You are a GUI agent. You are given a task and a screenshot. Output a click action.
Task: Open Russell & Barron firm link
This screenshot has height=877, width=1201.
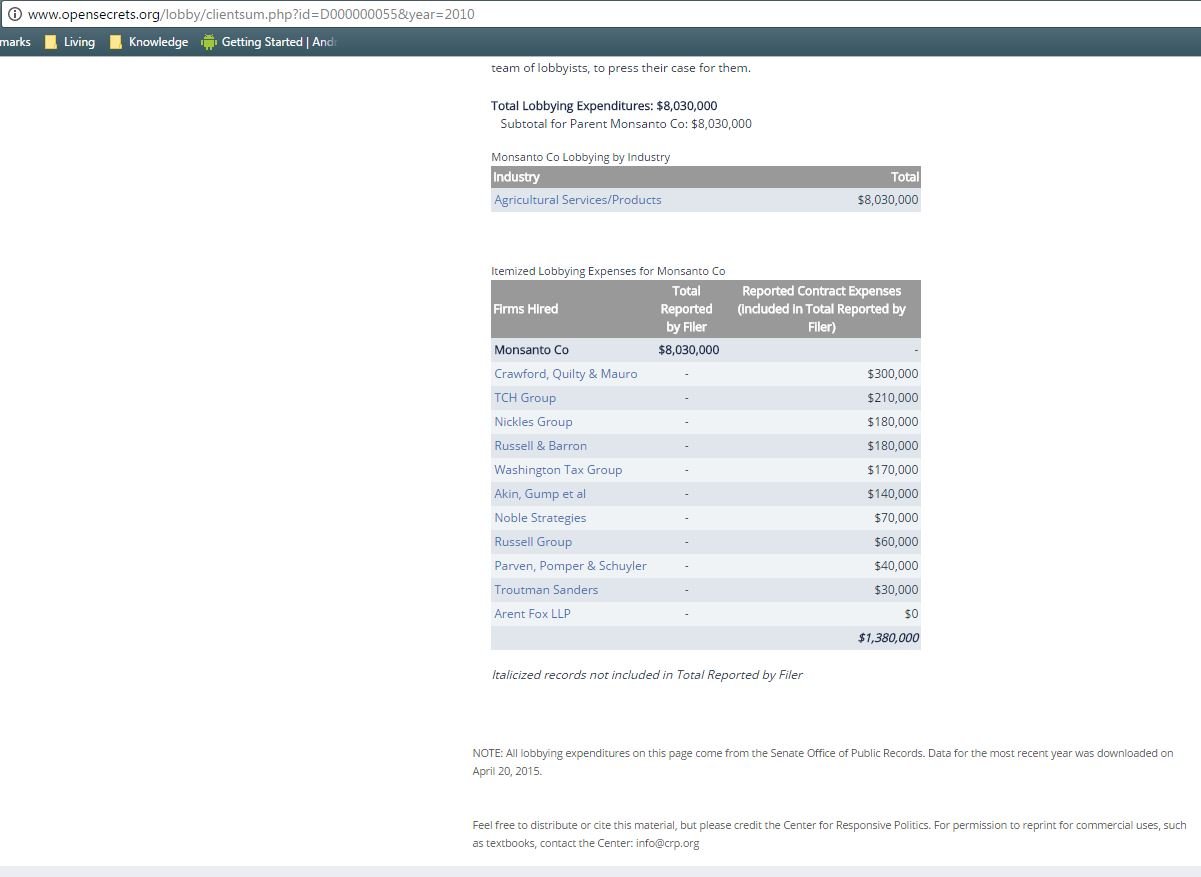pyautogui.click(x=540, y=446)
